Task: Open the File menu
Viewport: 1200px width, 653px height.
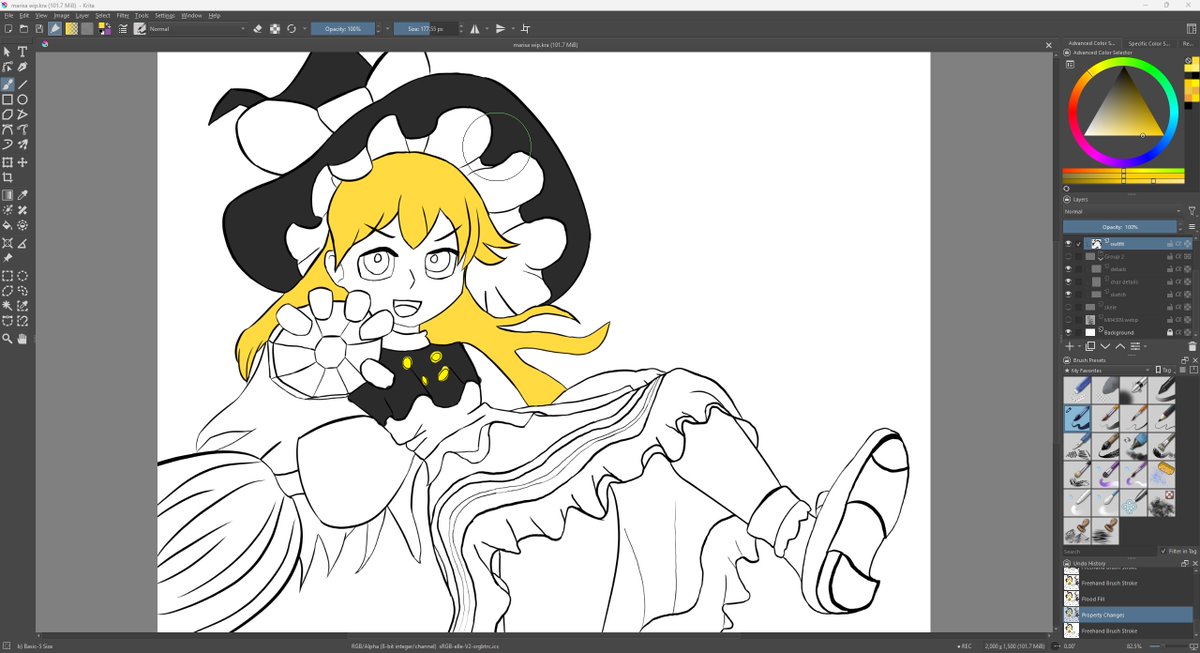Action: click(8, 16)
